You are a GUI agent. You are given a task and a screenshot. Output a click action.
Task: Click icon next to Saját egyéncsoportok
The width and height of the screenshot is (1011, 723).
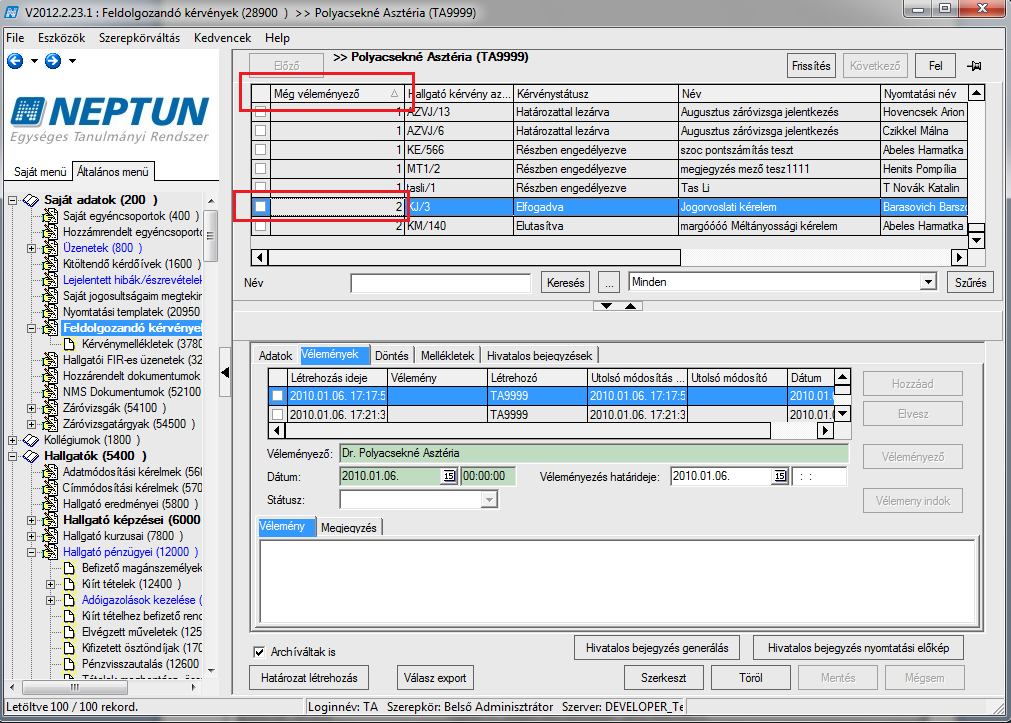[x=50, y=216]
